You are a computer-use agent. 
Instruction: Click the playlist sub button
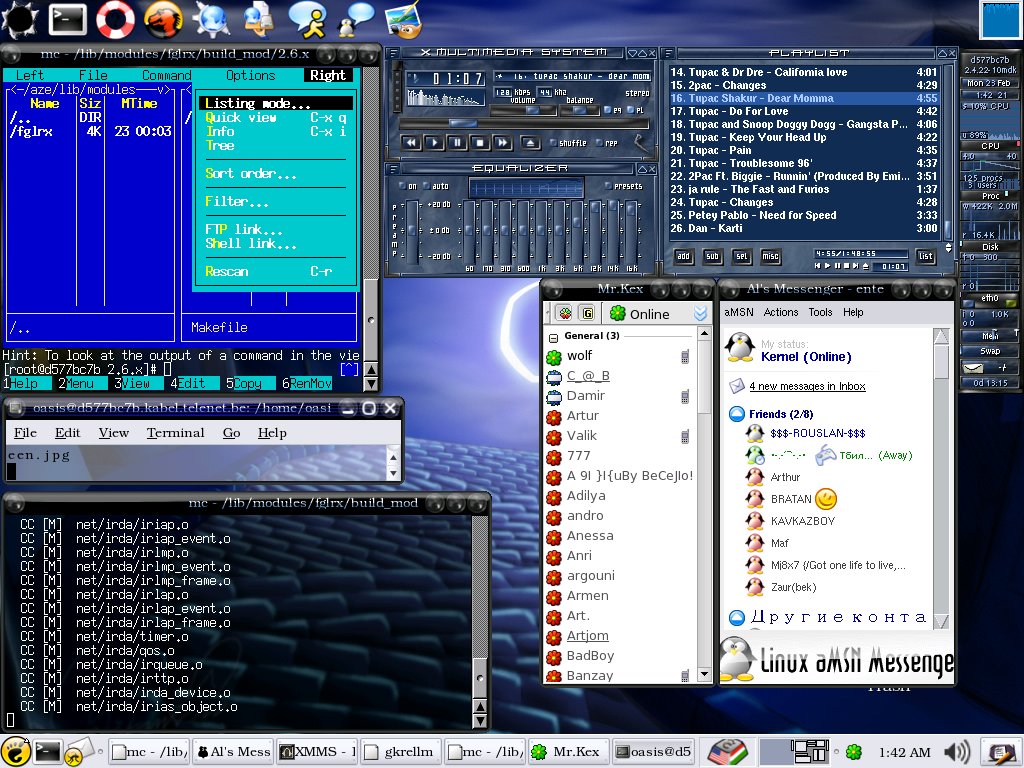[712, 257]
